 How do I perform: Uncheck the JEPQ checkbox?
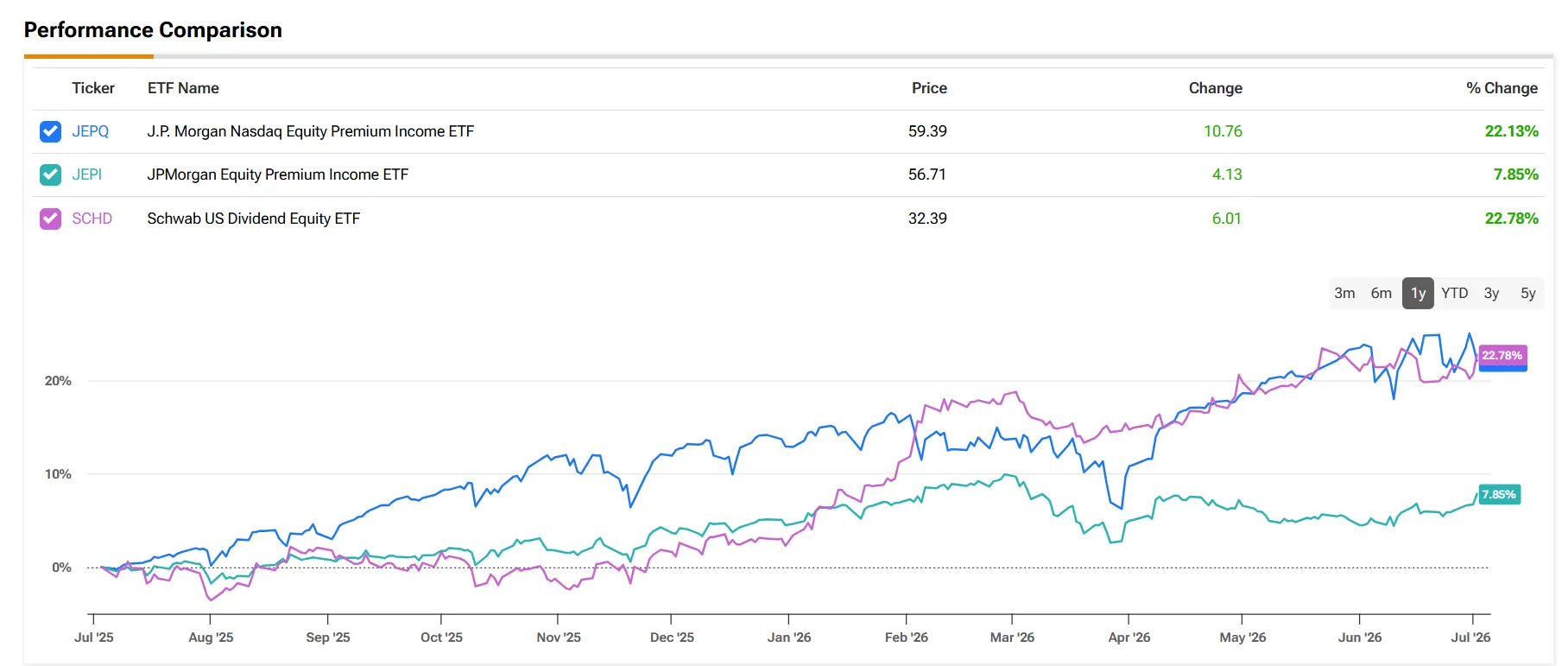click(50, 131)
